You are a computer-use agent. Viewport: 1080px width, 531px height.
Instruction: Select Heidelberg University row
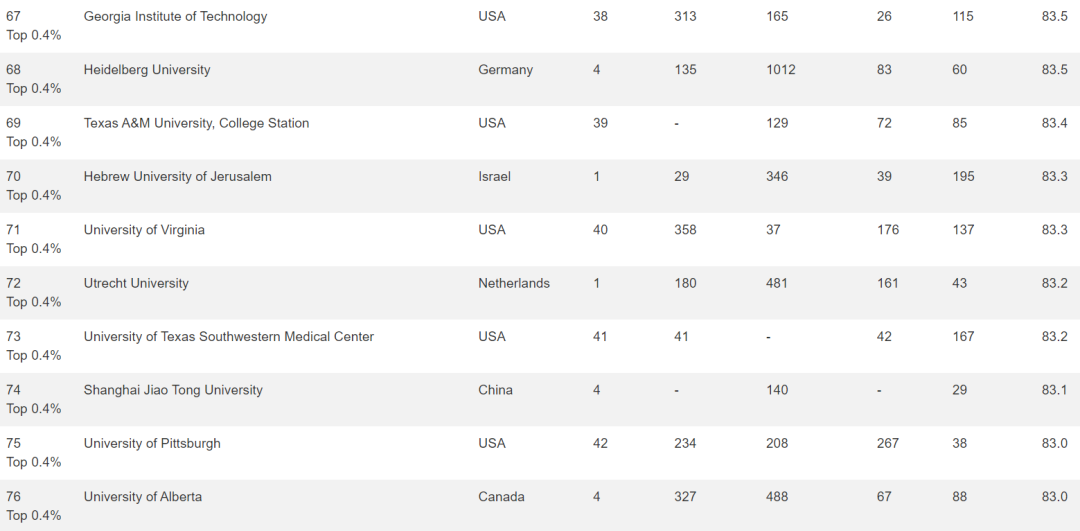coord(540,79)
